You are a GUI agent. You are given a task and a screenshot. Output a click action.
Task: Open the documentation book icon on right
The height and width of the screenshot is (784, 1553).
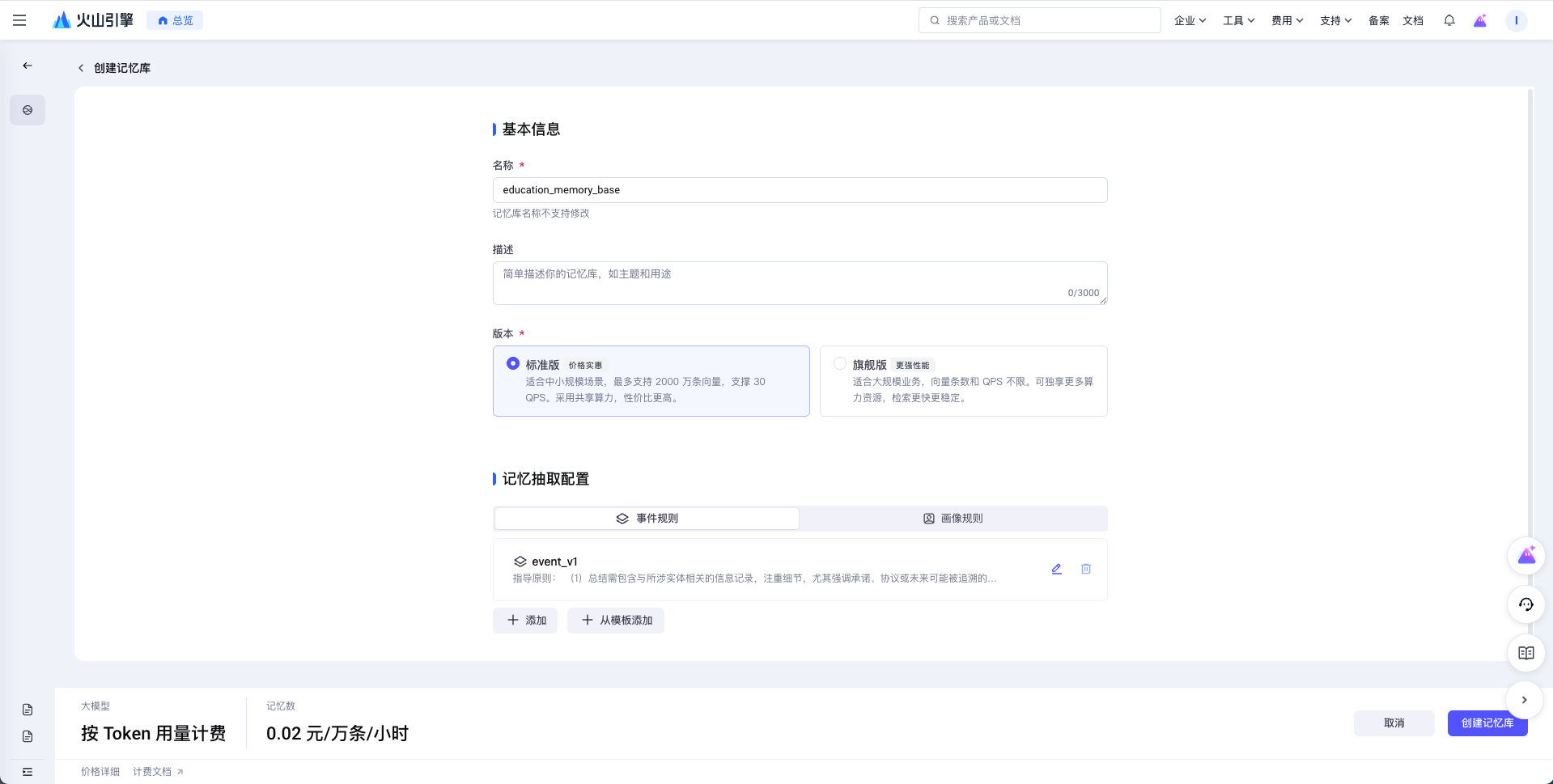[1525, 653]
